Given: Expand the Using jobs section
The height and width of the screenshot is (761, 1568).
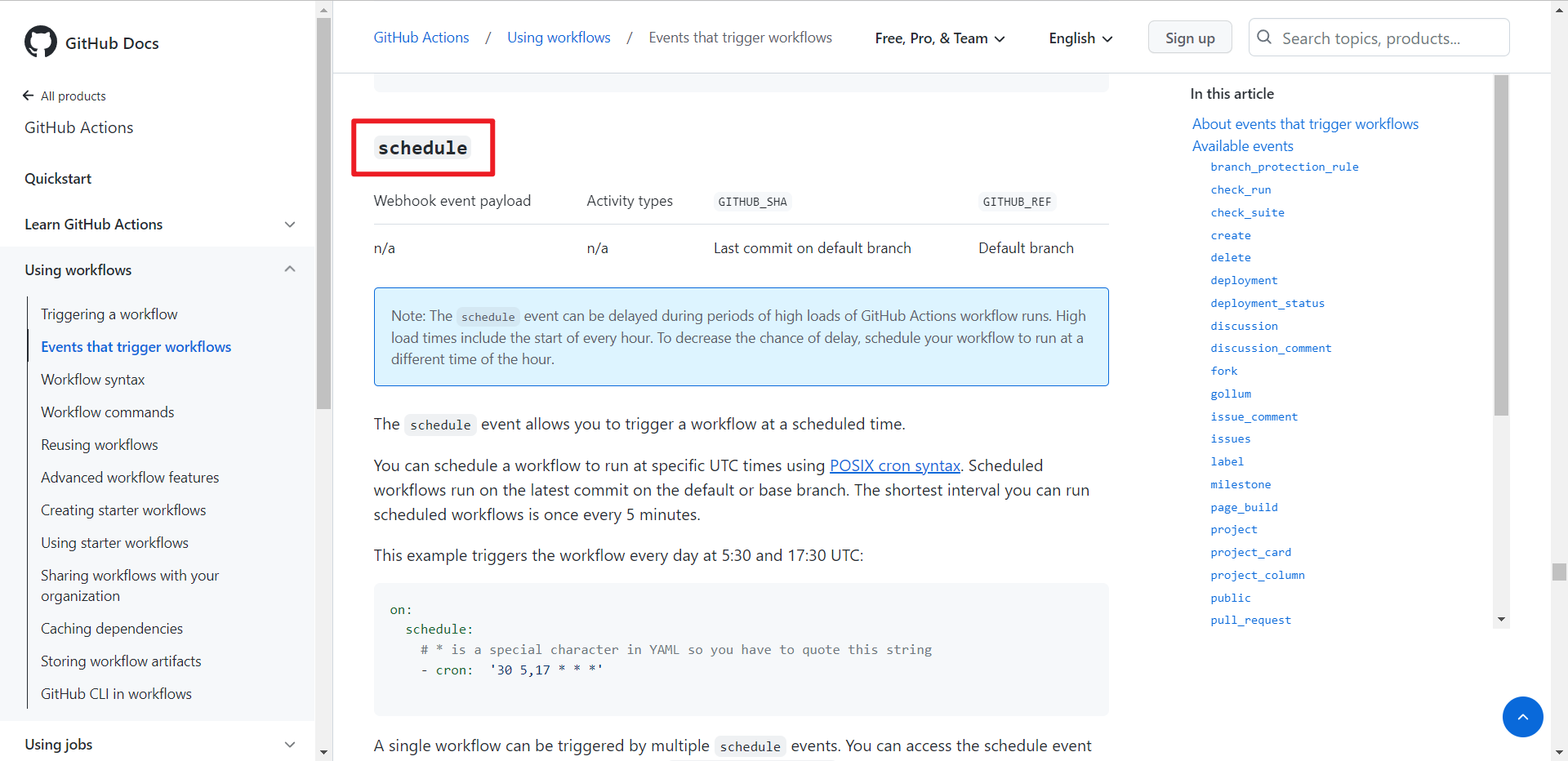Looking at the screenshot, I should tap(290, 745).
